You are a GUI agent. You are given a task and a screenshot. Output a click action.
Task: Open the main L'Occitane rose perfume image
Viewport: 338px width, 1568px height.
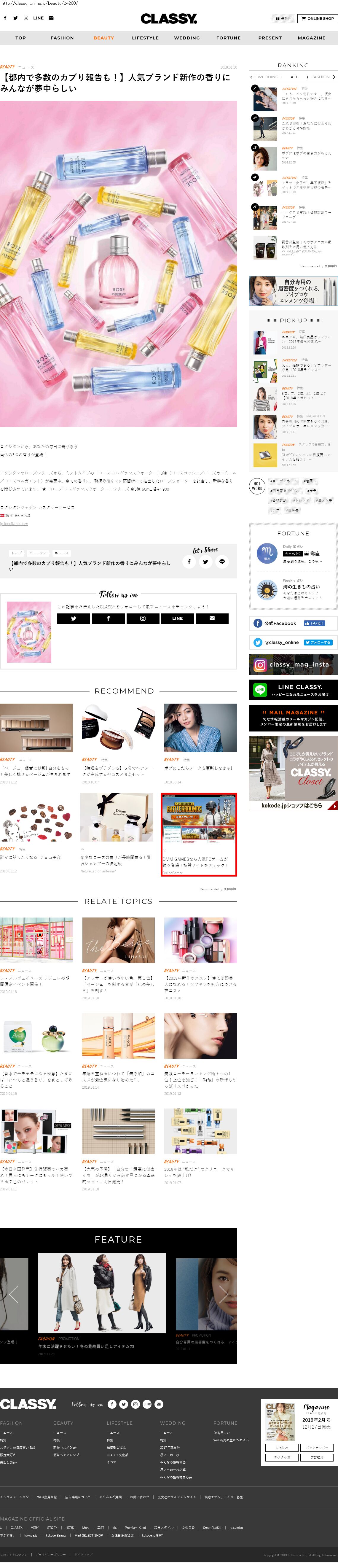(x=119, y=264)
